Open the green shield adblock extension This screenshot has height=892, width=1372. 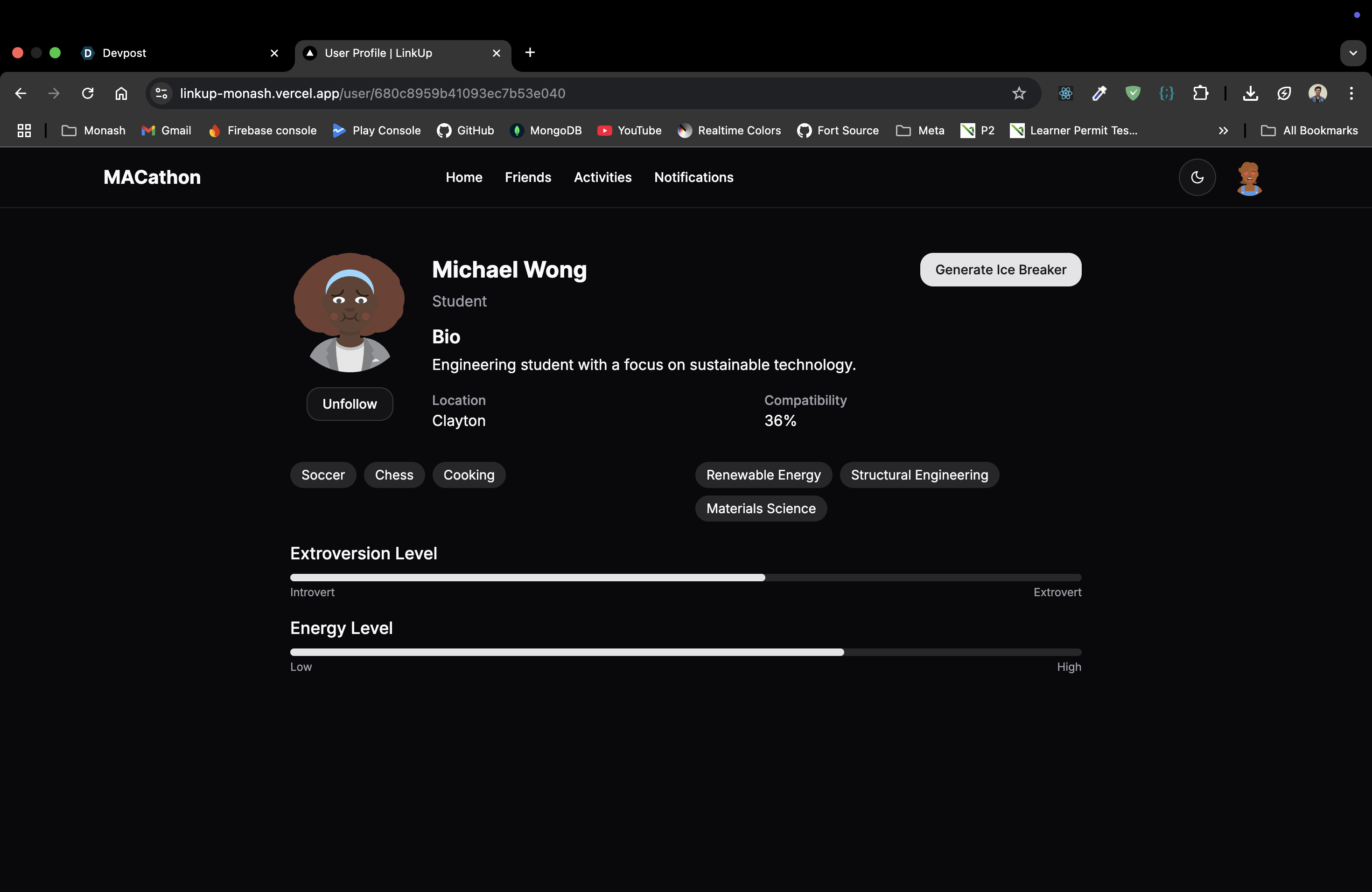click(1133, 93)
